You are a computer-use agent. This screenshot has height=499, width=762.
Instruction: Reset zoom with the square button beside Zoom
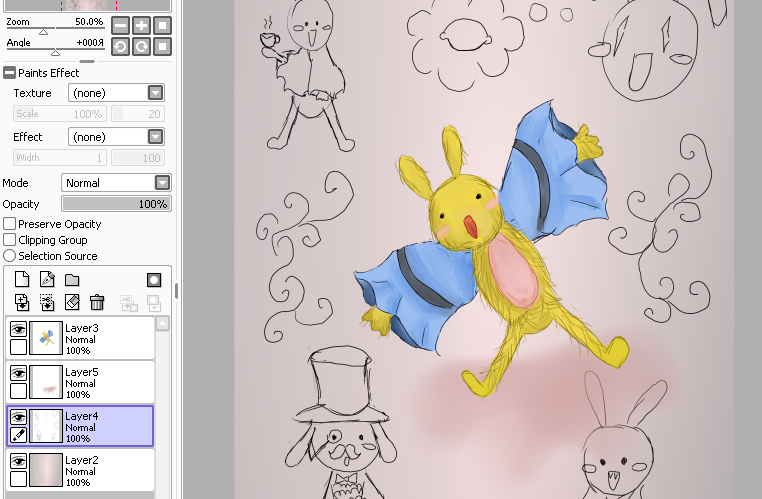tap(162, 25)
